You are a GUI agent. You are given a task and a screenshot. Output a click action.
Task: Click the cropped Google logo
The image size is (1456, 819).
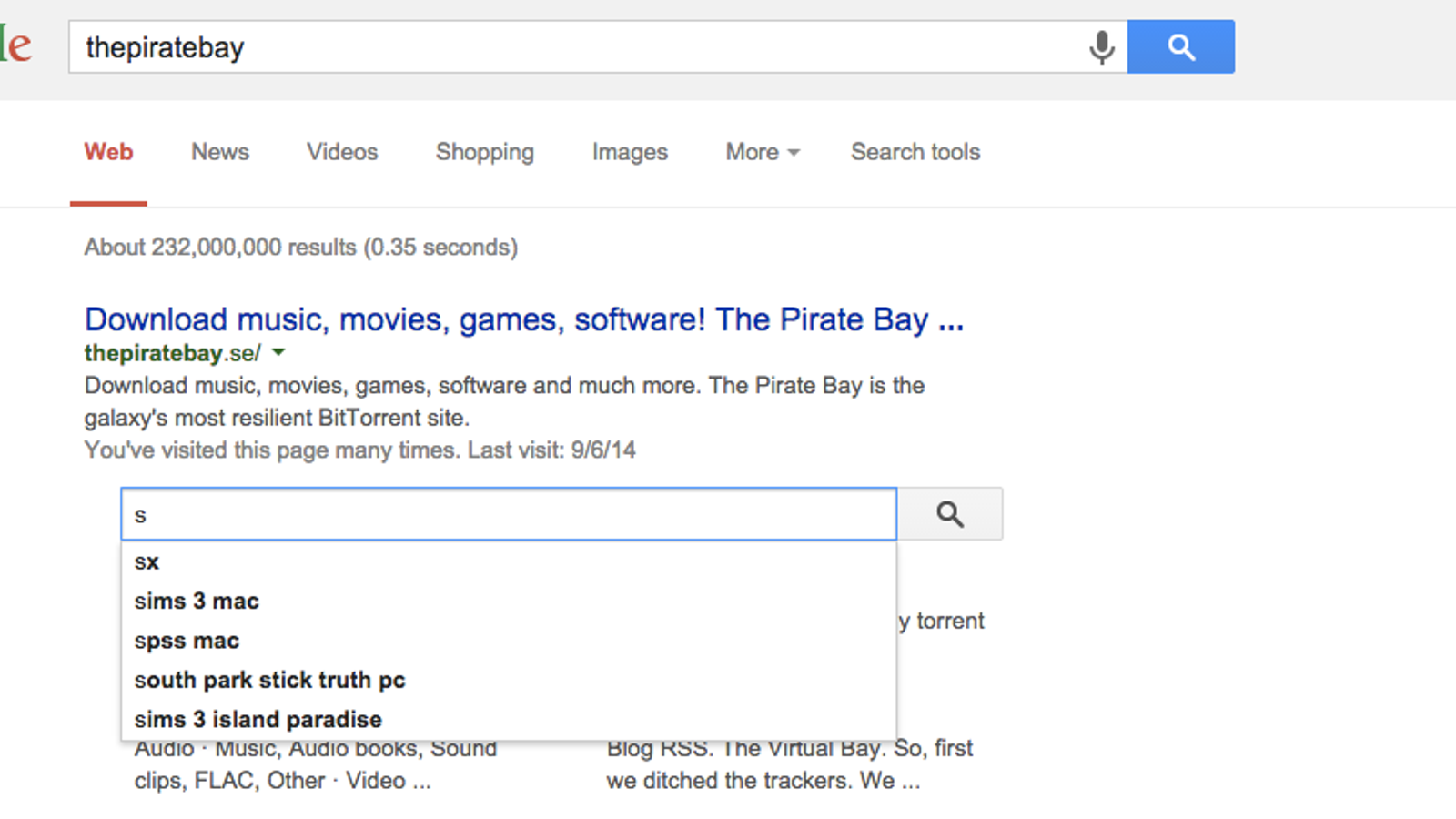(x=16, y=45)
